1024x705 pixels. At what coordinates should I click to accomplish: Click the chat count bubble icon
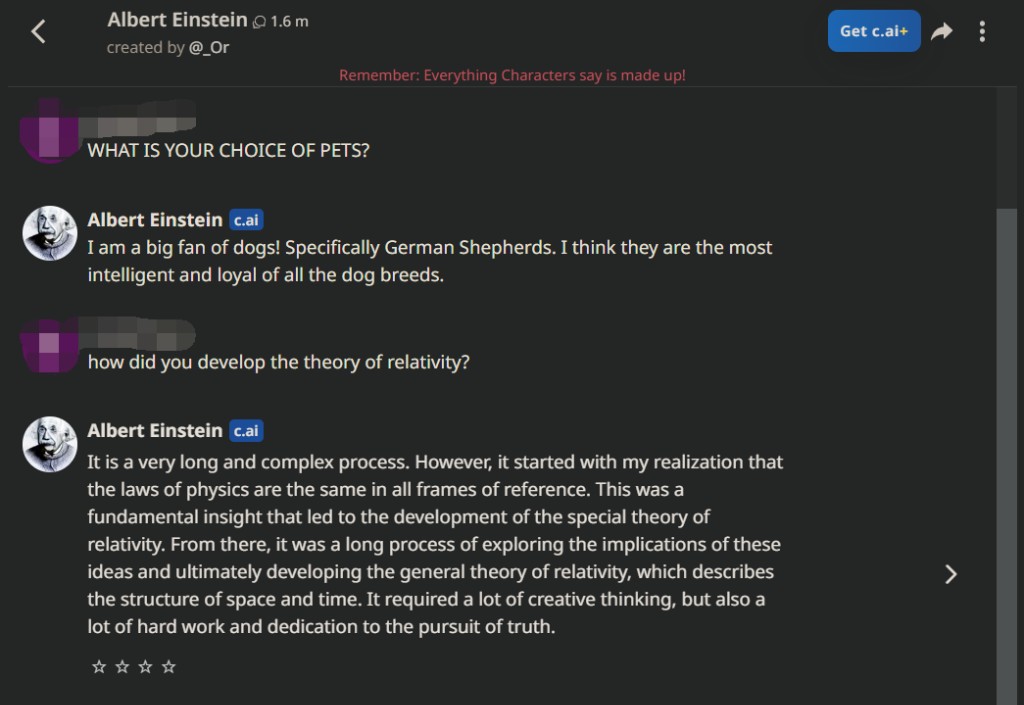click(259, 22)
